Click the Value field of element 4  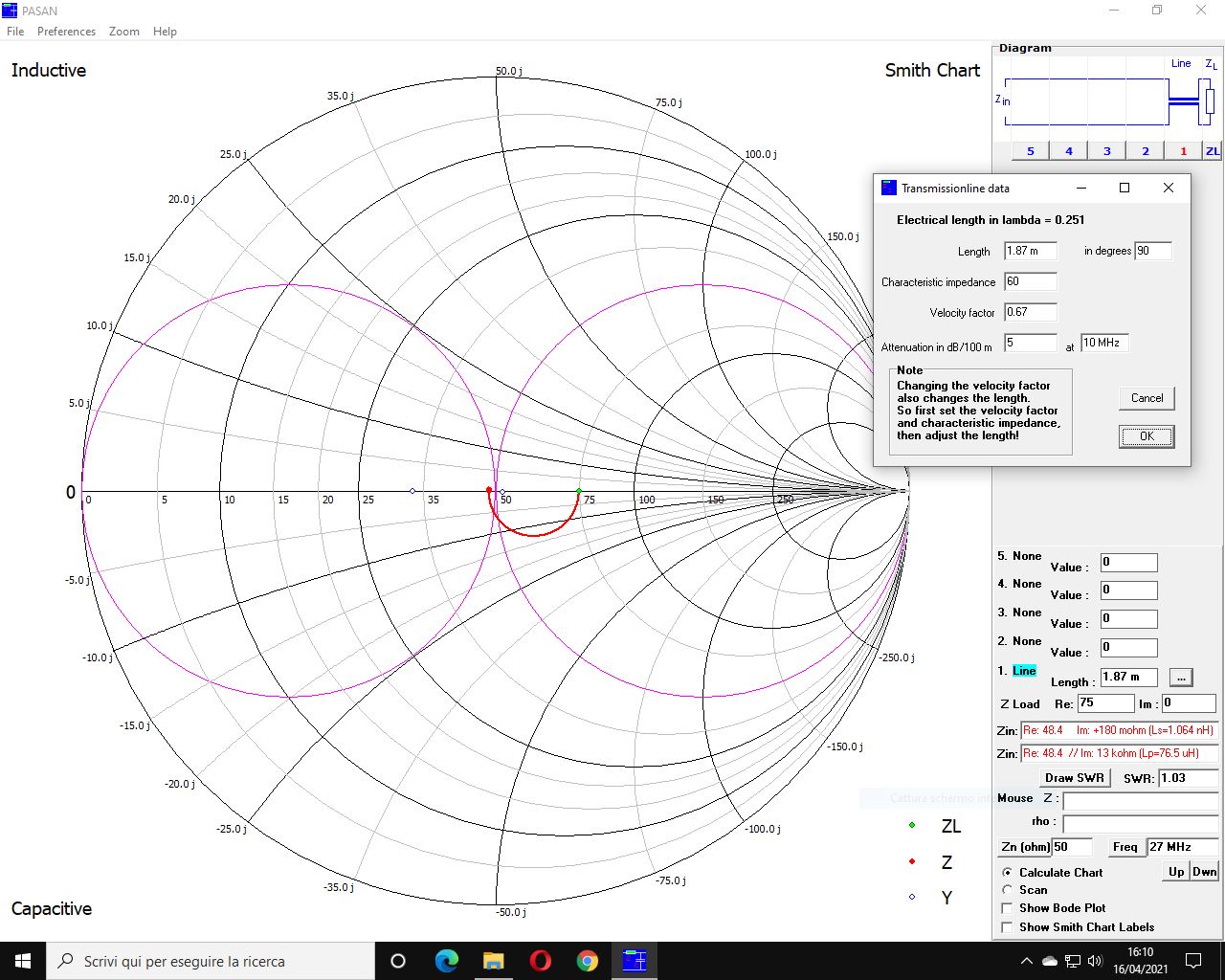tap(1128, 590)
